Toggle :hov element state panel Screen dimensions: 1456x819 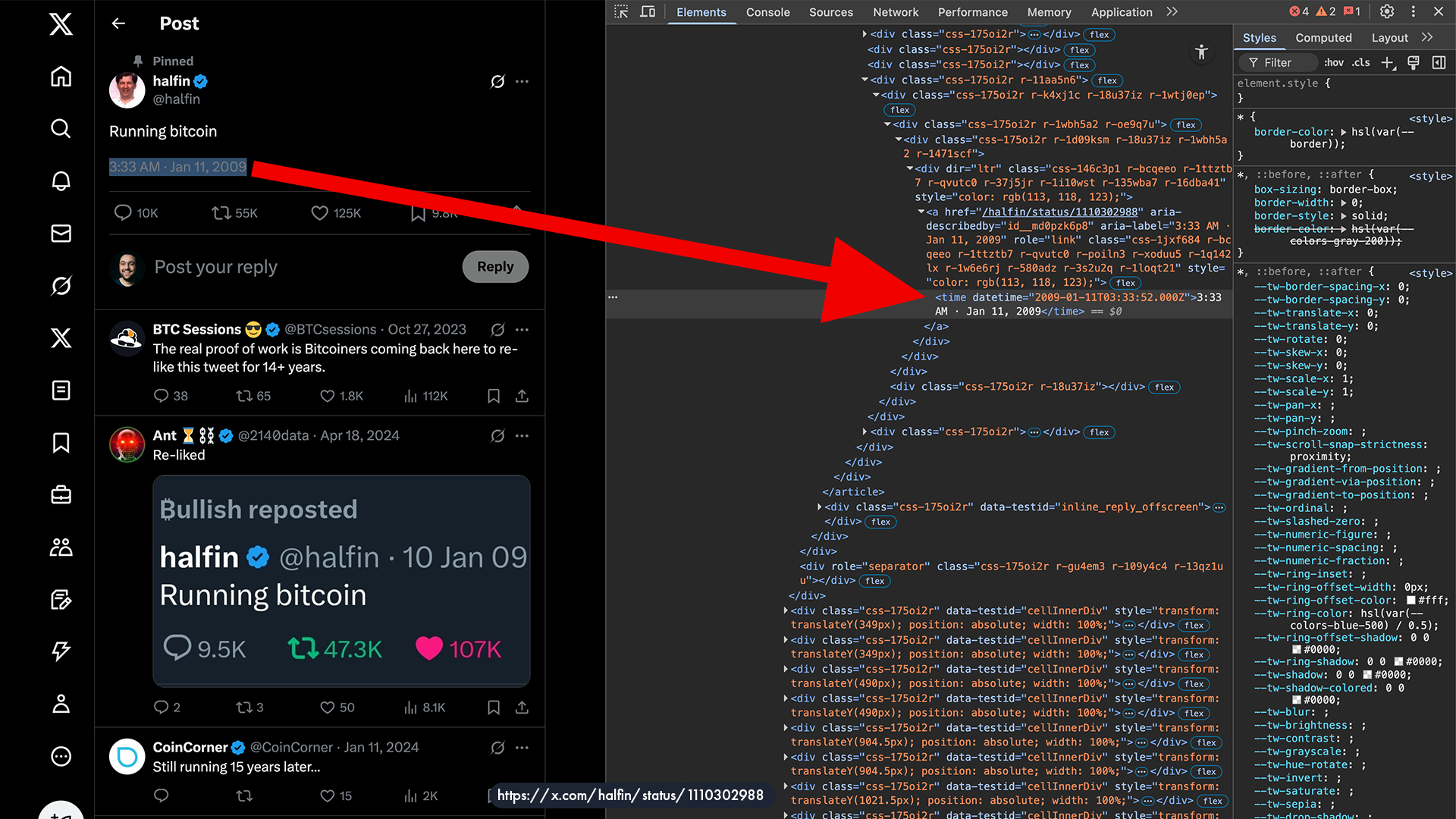click(x=1333, y=63)
